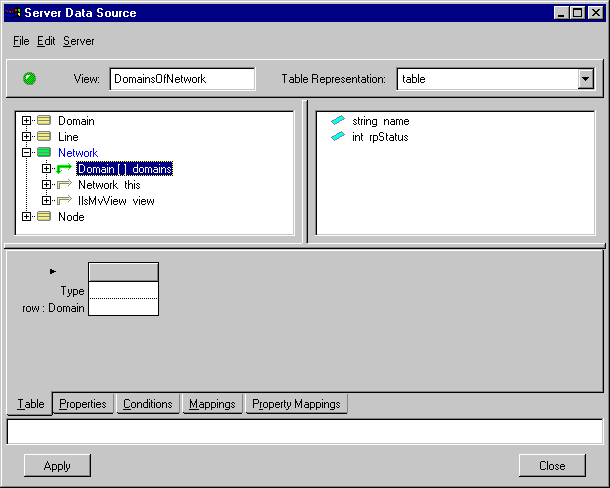This screenshot has height=488, width=610.
Task: Switch to the Property Mappings tab
Action: point(295,404)
